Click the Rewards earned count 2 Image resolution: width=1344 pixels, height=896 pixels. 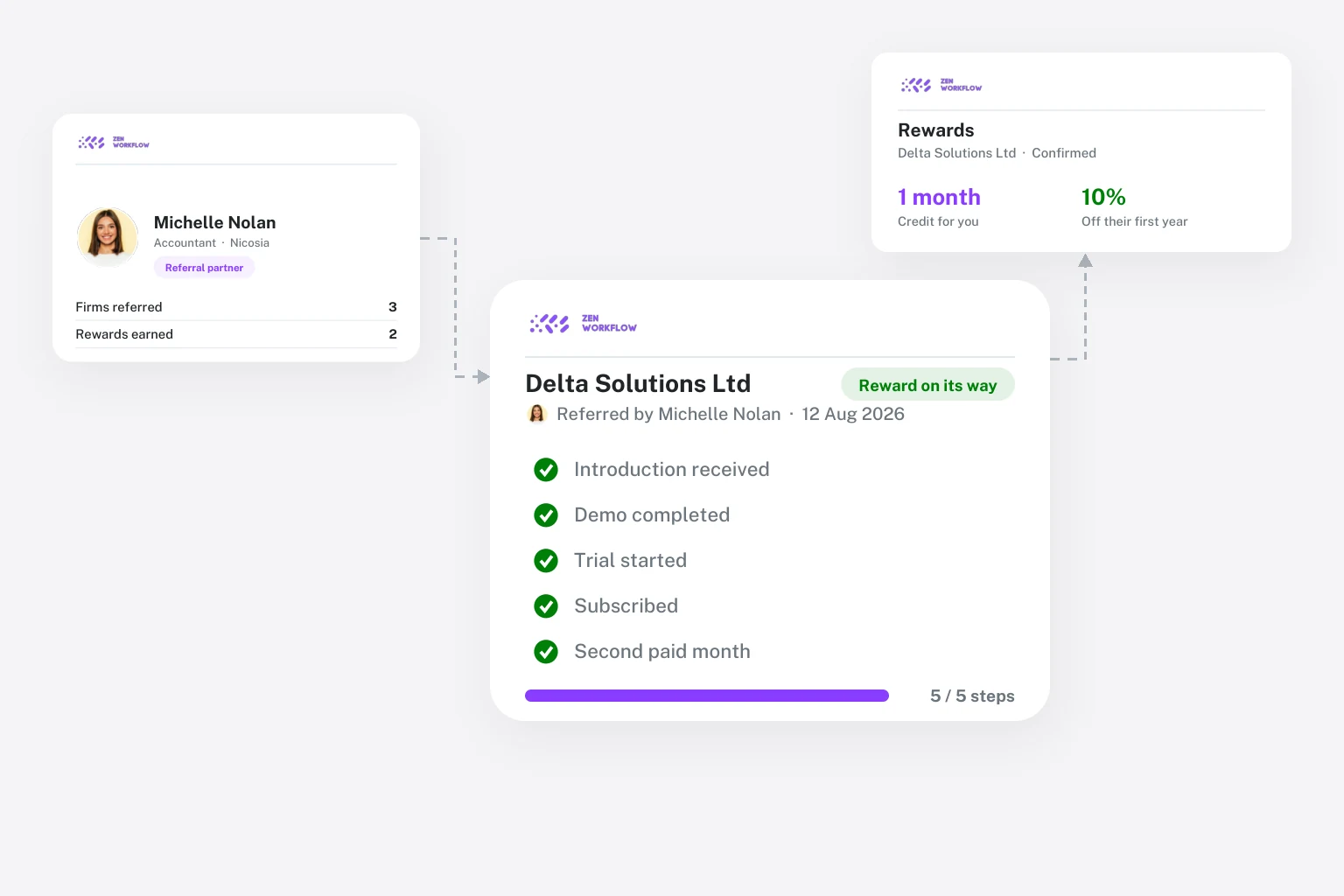[x=393, y=334]
